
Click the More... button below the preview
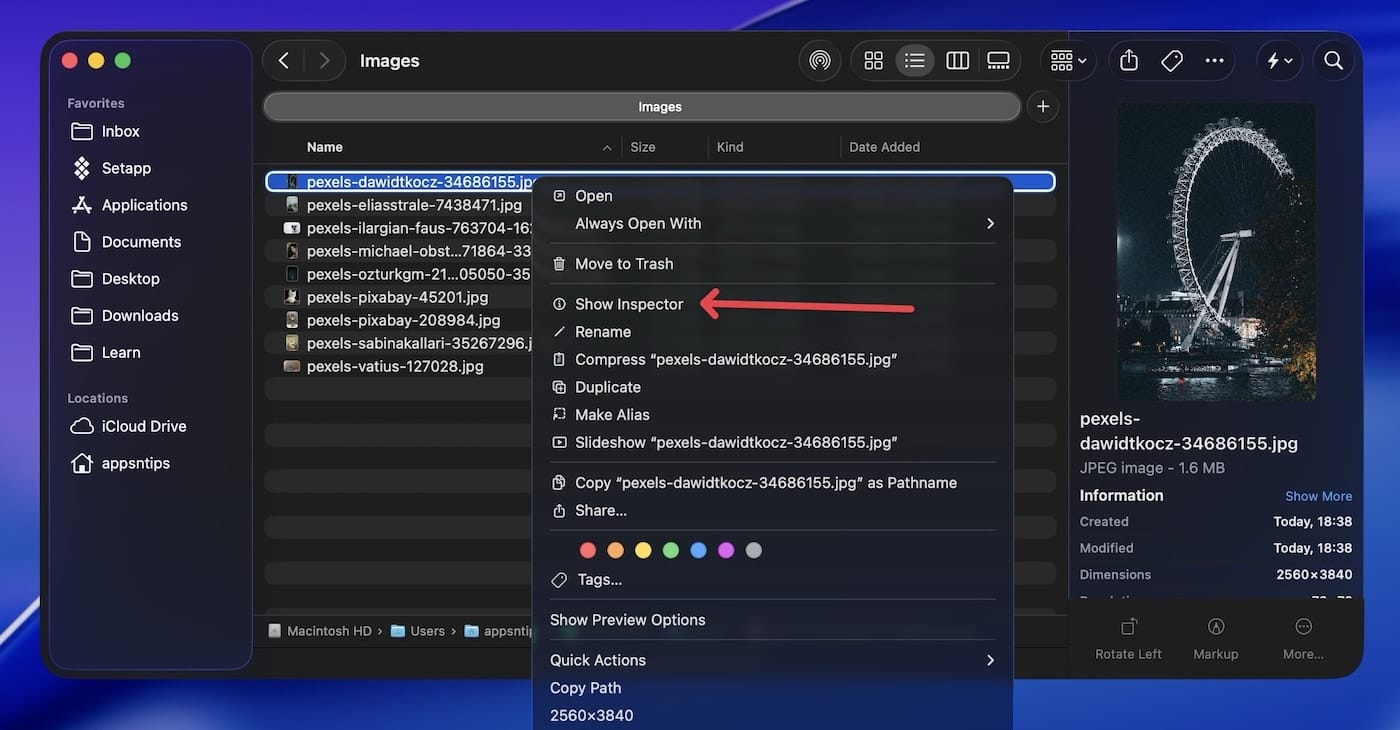(1303, 637)
